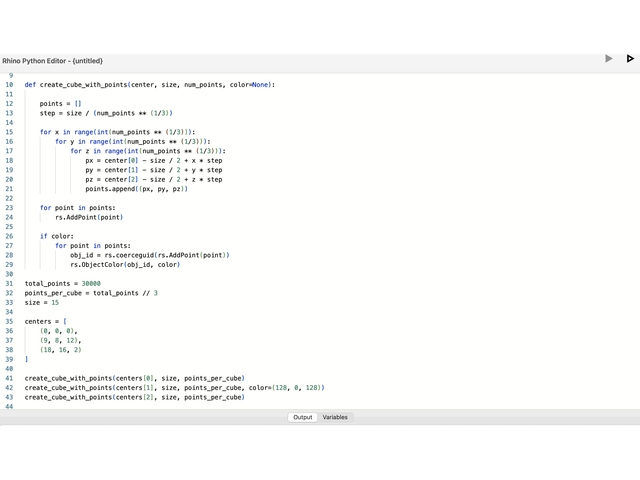Switch to the Output tab

[302, 417]
